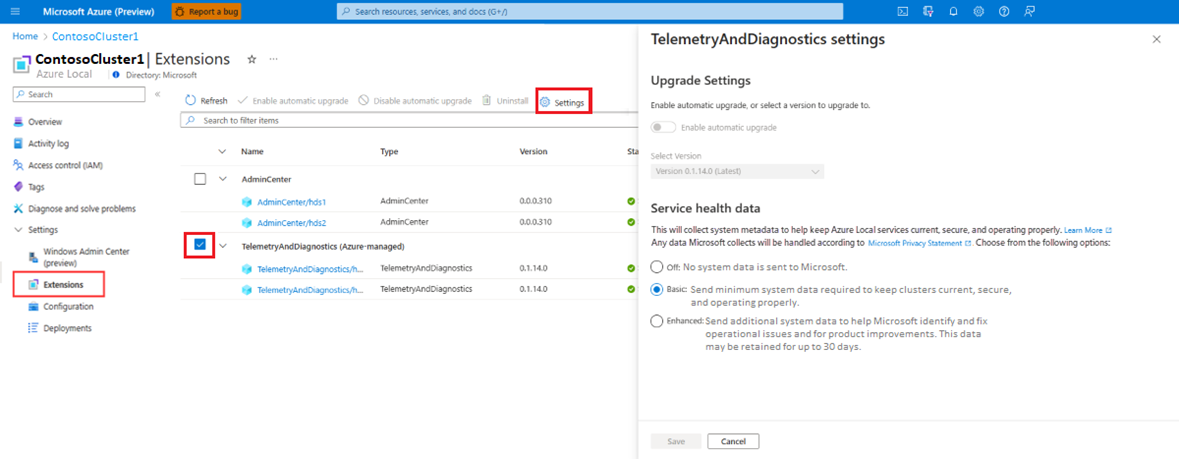Open portal settings gear in header
Screen dimensions: 1179x459
click(x=978, y=11)
